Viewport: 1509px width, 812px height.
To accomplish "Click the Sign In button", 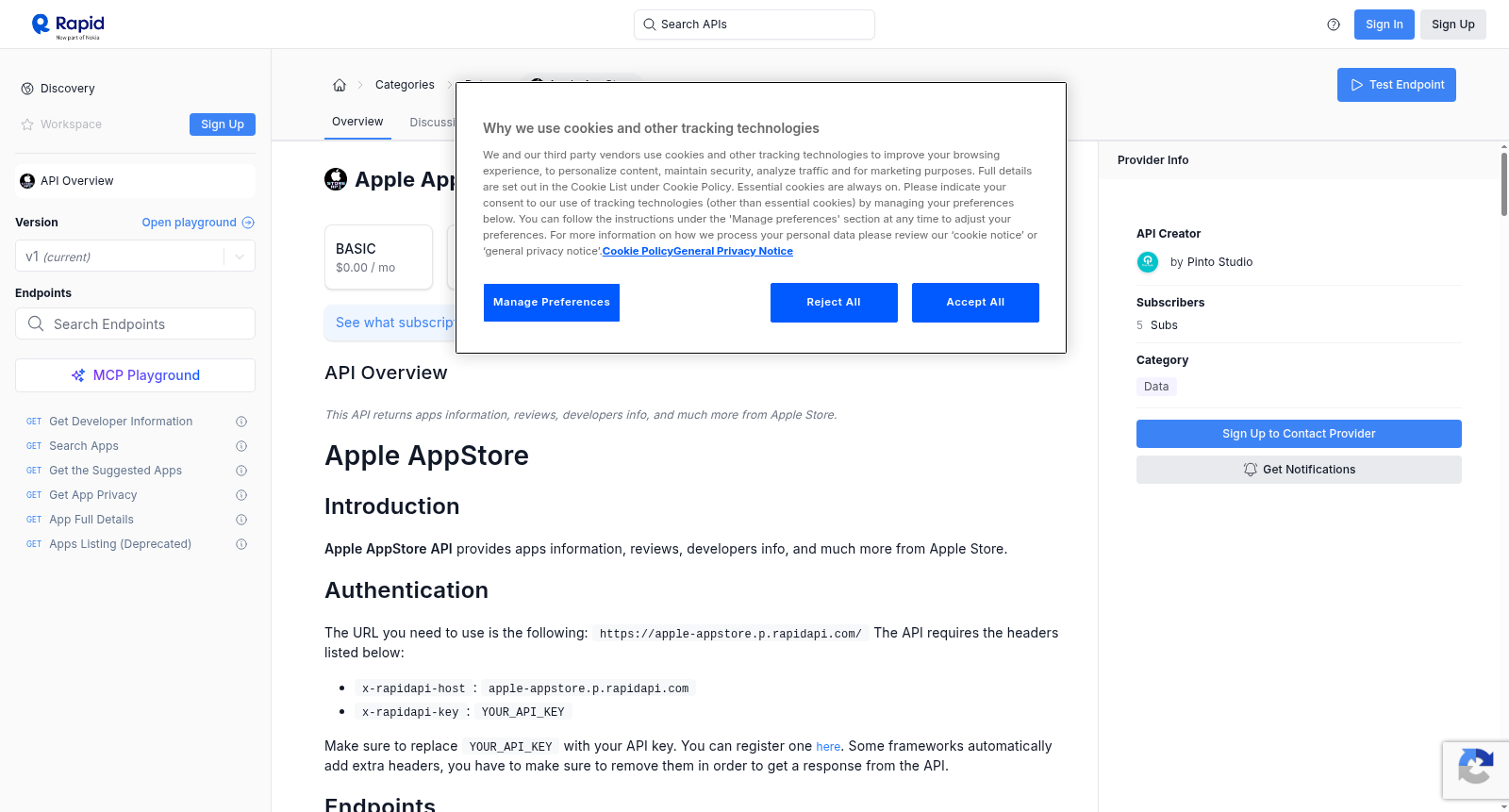I will (x=1385, y=25).
